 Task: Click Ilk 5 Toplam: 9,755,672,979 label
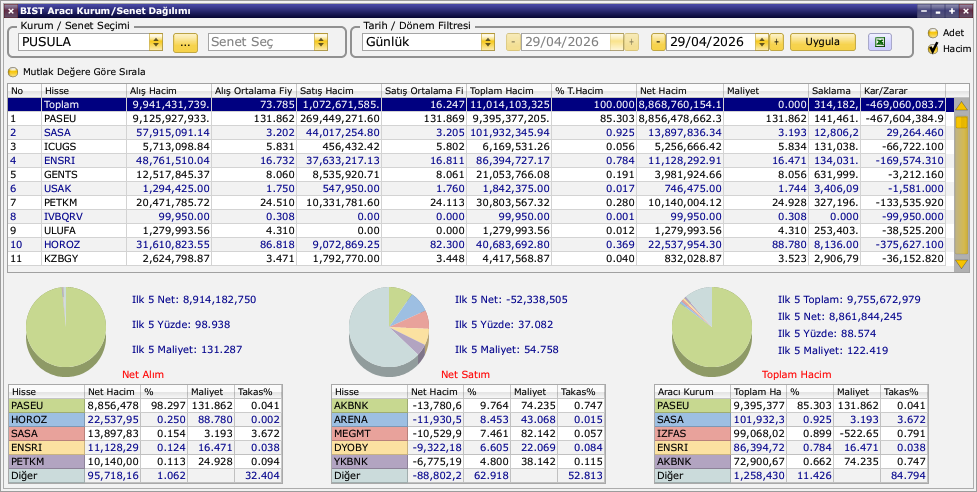click(849, 300)
